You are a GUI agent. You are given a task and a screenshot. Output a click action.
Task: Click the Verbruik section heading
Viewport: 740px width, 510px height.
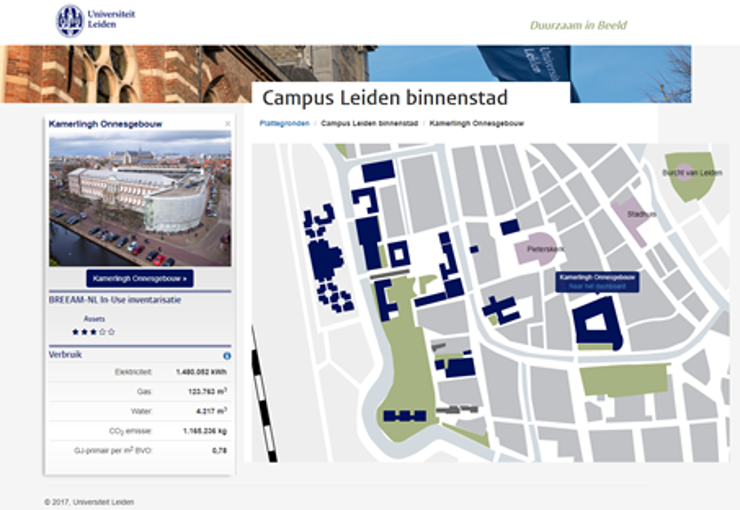[x=65, y=354]
